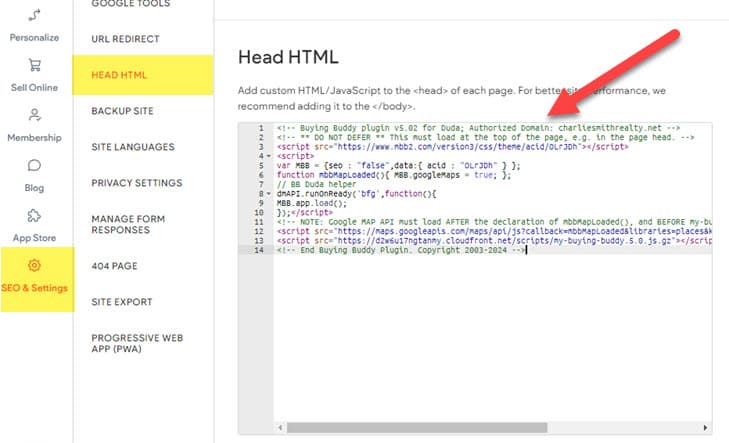Go to Site Languages
This screenshot has height=443, width=729.
[x=133, y=147]
